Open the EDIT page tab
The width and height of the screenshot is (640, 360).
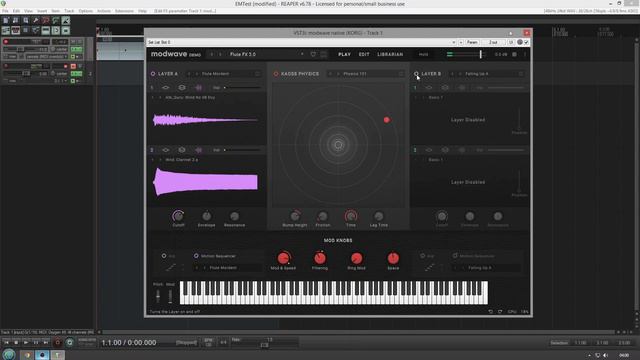point(364,54)
